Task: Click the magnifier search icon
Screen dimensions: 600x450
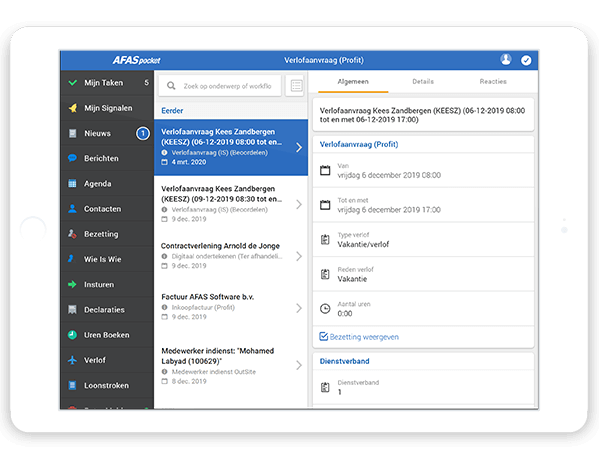Action: coord(171,86)
